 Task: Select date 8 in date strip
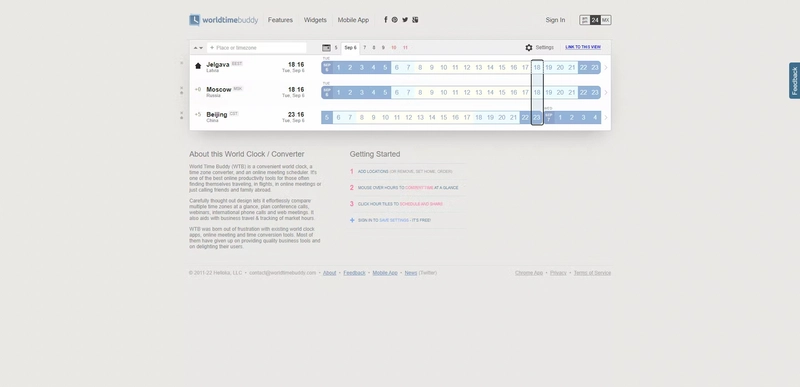pos(374,47)
